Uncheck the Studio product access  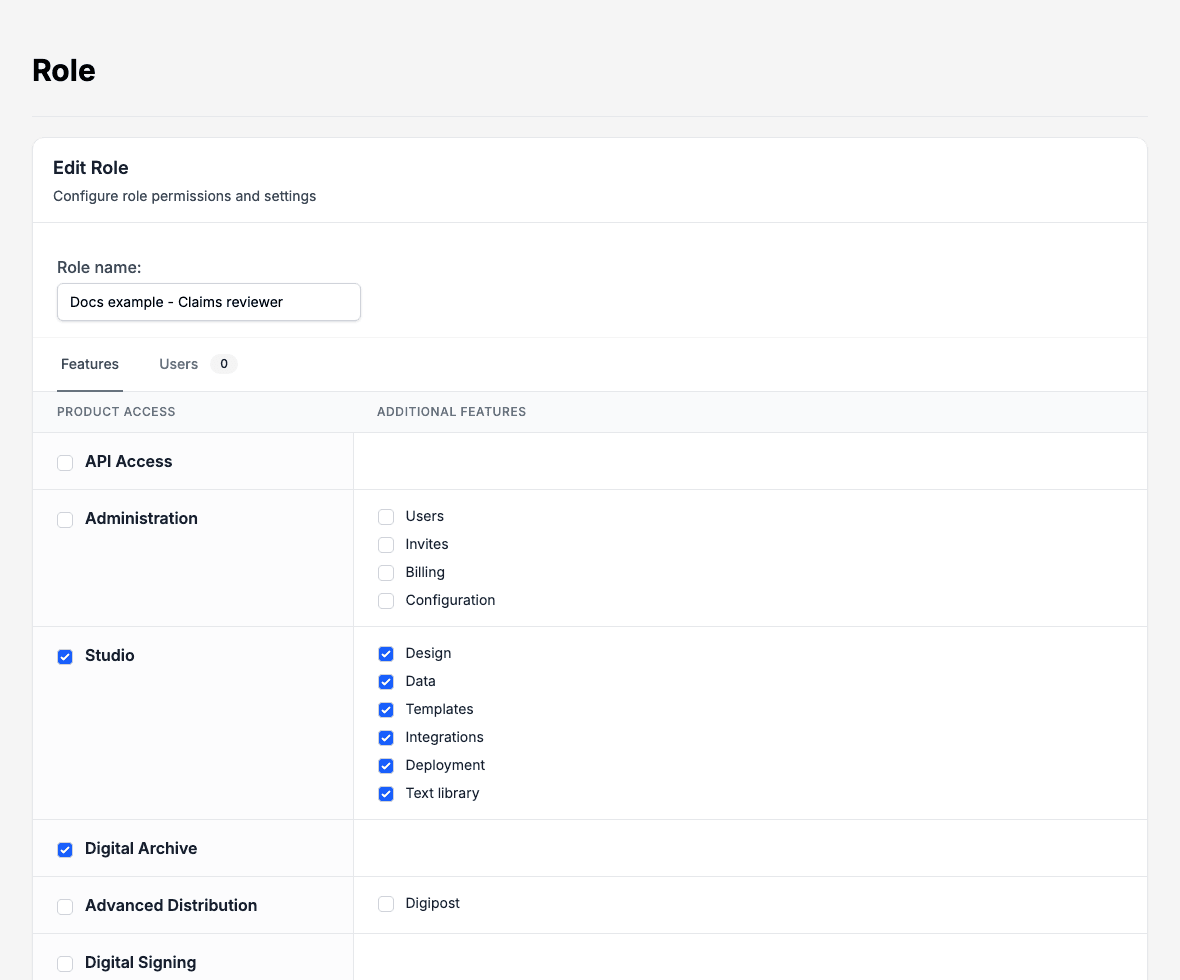65,656
